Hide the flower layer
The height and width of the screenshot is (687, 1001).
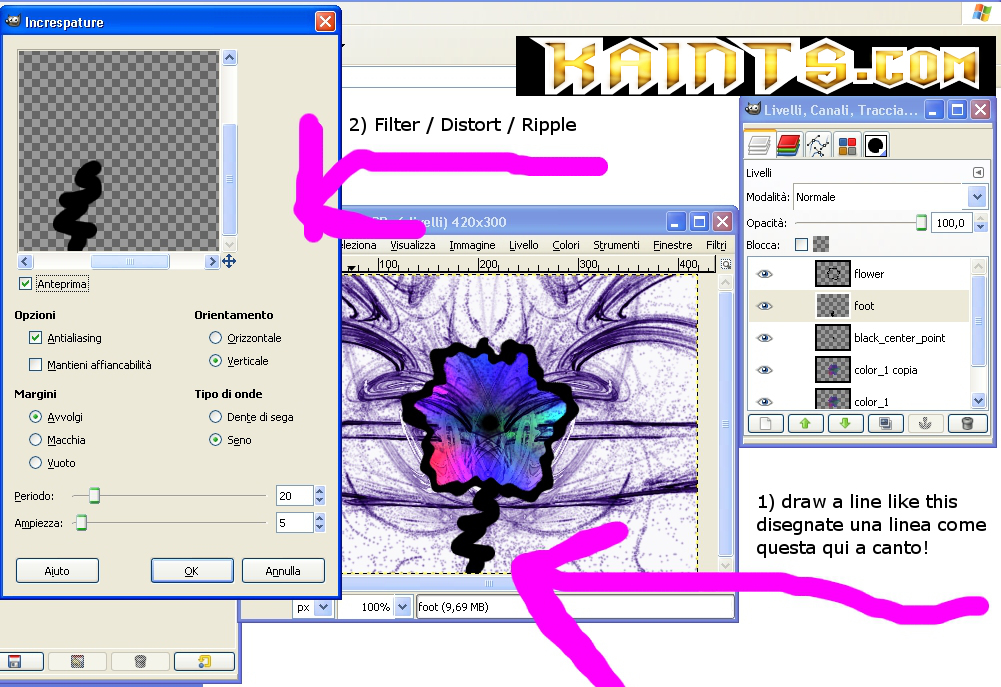pos(764,274)
